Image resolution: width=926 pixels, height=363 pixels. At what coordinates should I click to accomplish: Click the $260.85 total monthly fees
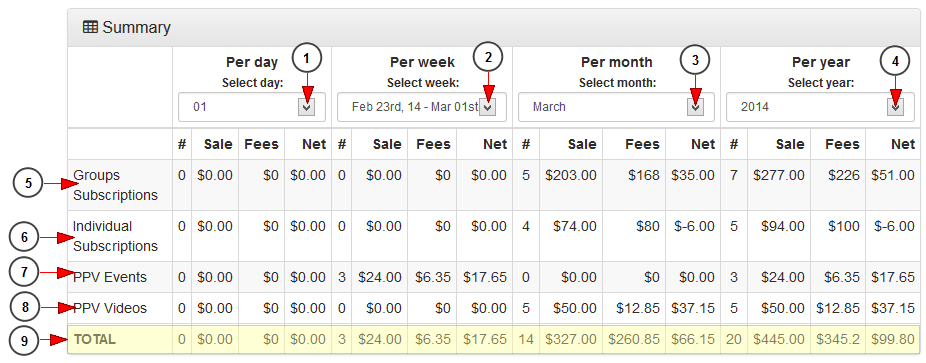634,339
